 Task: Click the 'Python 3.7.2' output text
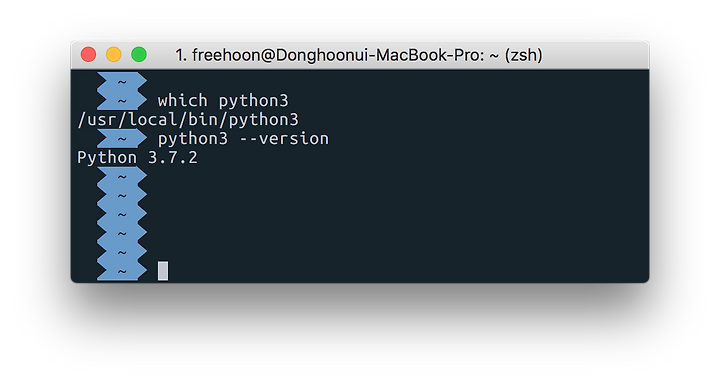[137, 158]
